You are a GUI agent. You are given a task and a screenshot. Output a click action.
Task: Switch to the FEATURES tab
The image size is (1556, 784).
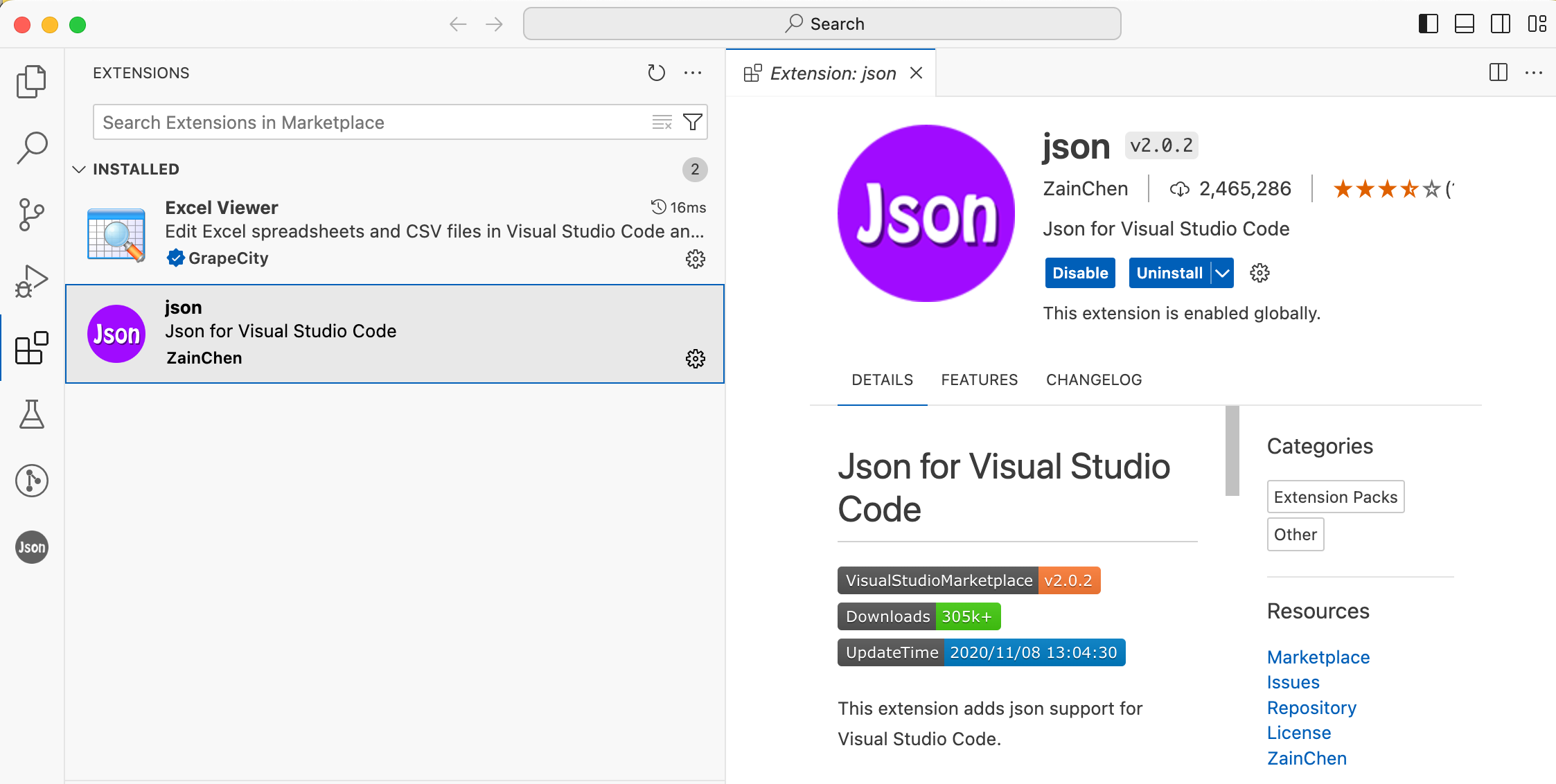pos(979,380)
